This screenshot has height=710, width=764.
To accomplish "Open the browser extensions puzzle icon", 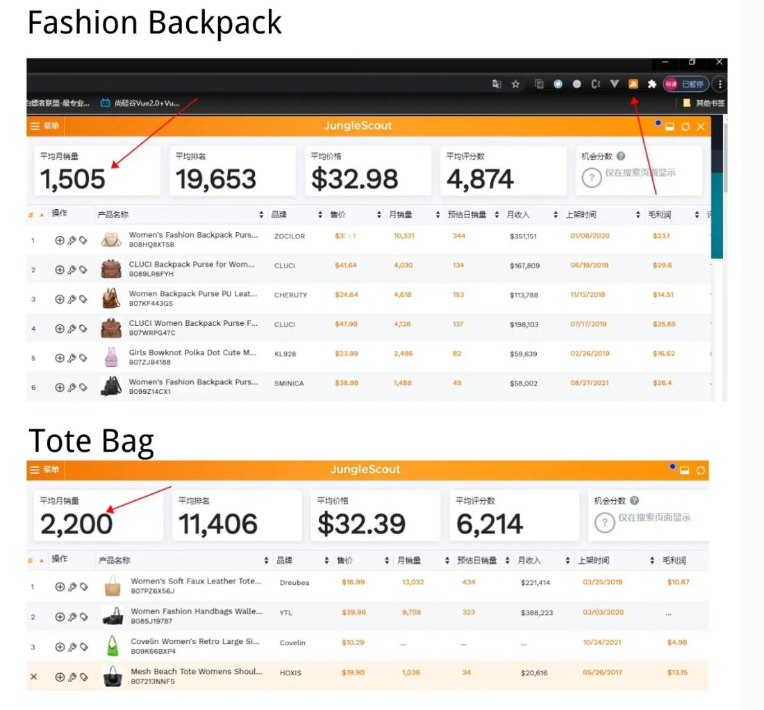I will coord(652,84).
